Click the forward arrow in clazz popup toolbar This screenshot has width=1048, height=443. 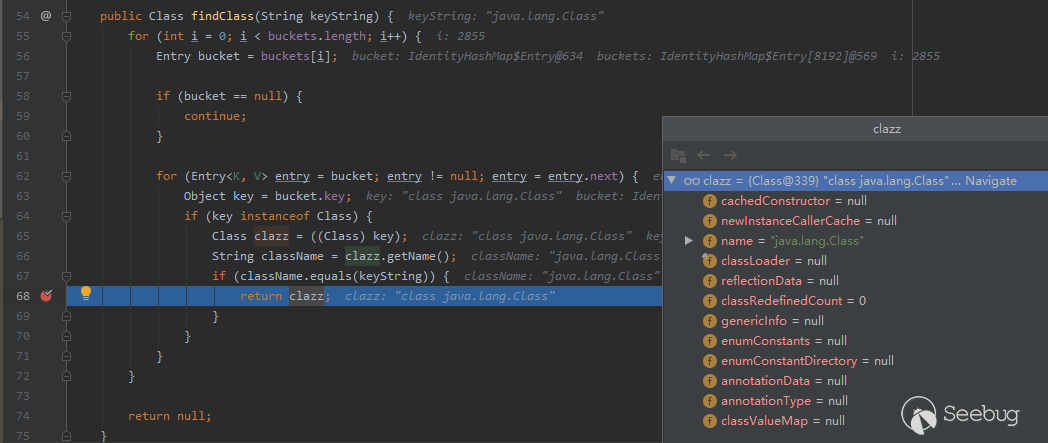730,155
